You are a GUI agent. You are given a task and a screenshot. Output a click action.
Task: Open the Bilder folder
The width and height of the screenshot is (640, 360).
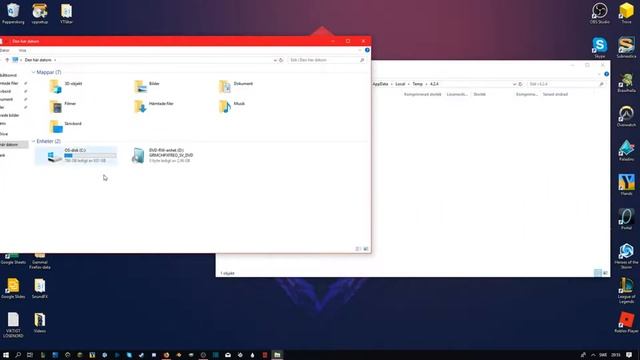coord(147,86)
